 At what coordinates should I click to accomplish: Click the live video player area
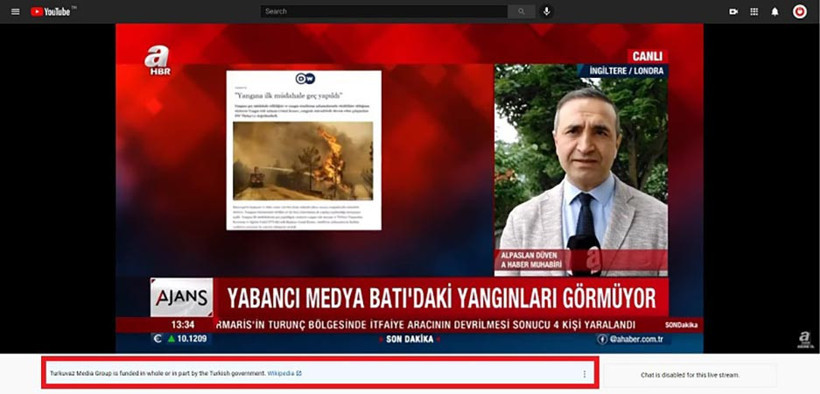pos(409,188)
